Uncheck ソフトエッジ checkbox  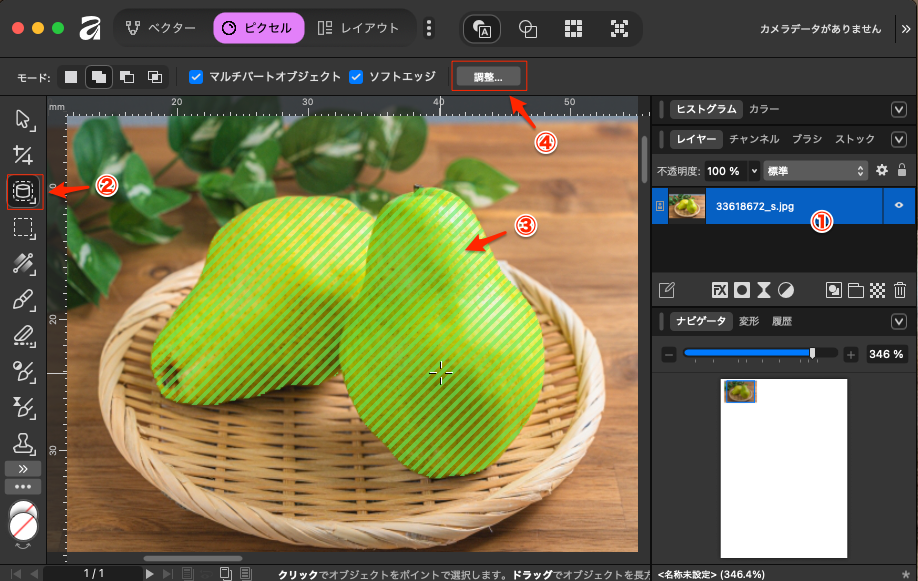point(357,77)
